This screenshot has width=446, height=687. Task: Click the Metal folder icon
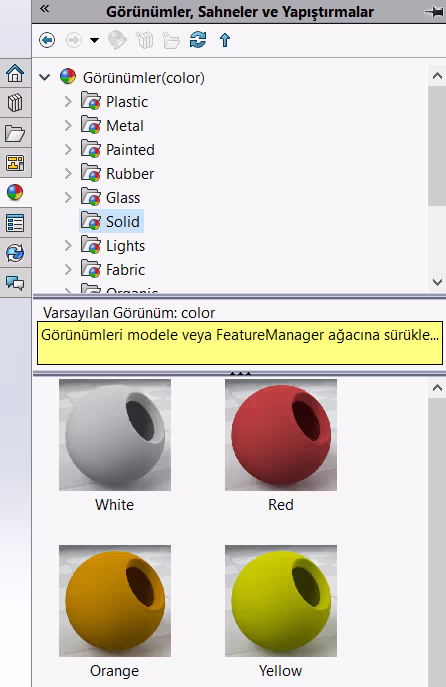coord(91,125)
